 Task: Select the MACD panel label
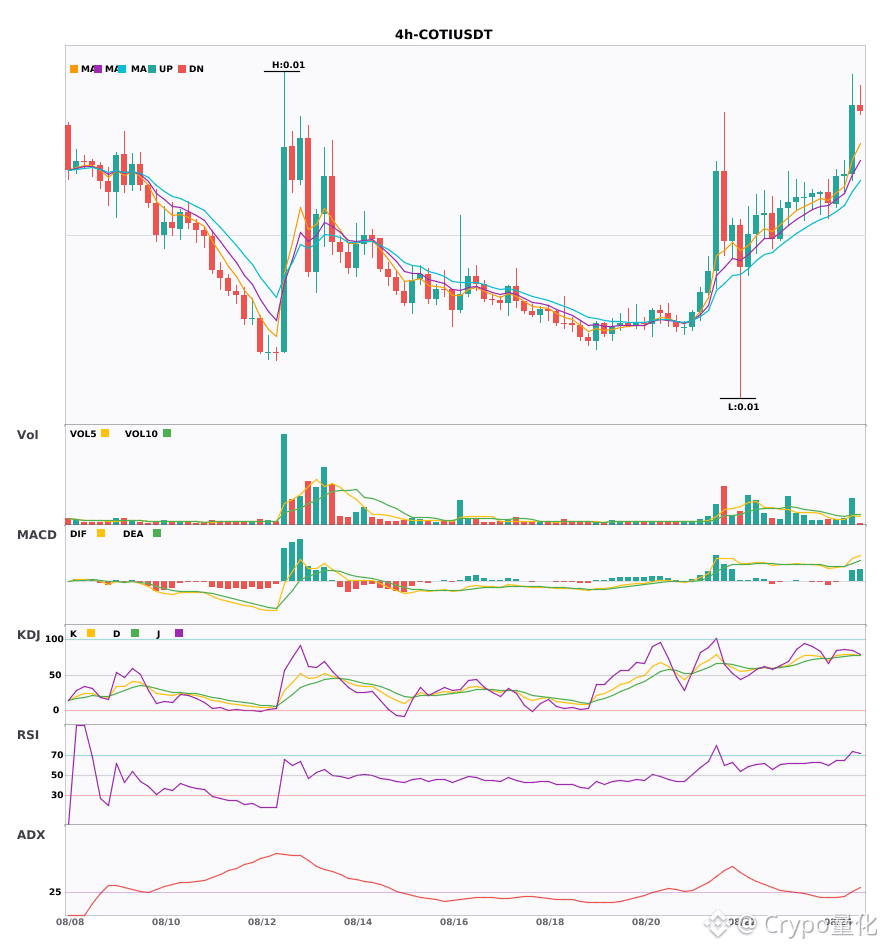click(x=36, y=534)
